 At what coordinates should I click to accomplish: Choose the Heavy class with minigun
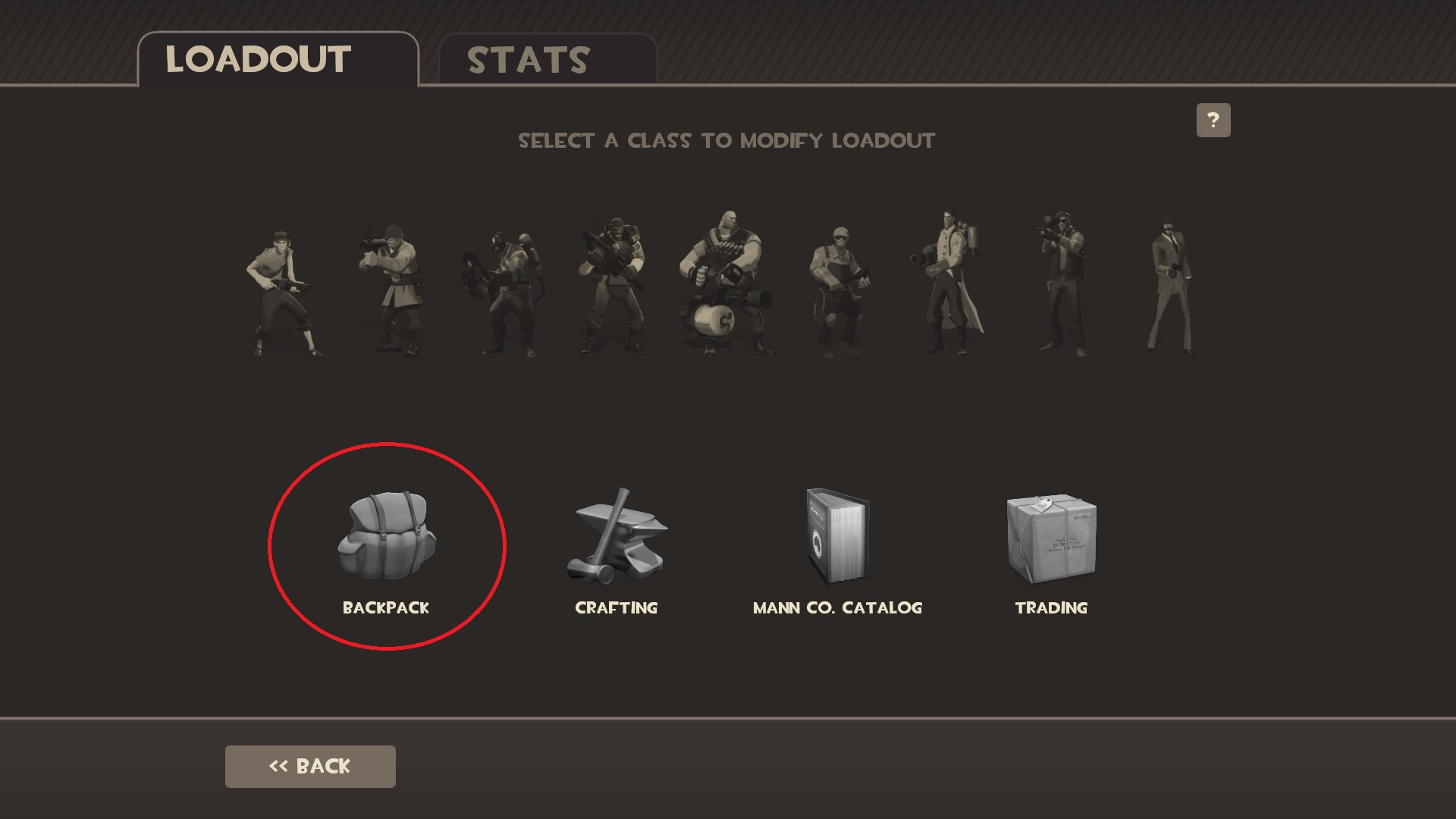[x=724, y=284]
